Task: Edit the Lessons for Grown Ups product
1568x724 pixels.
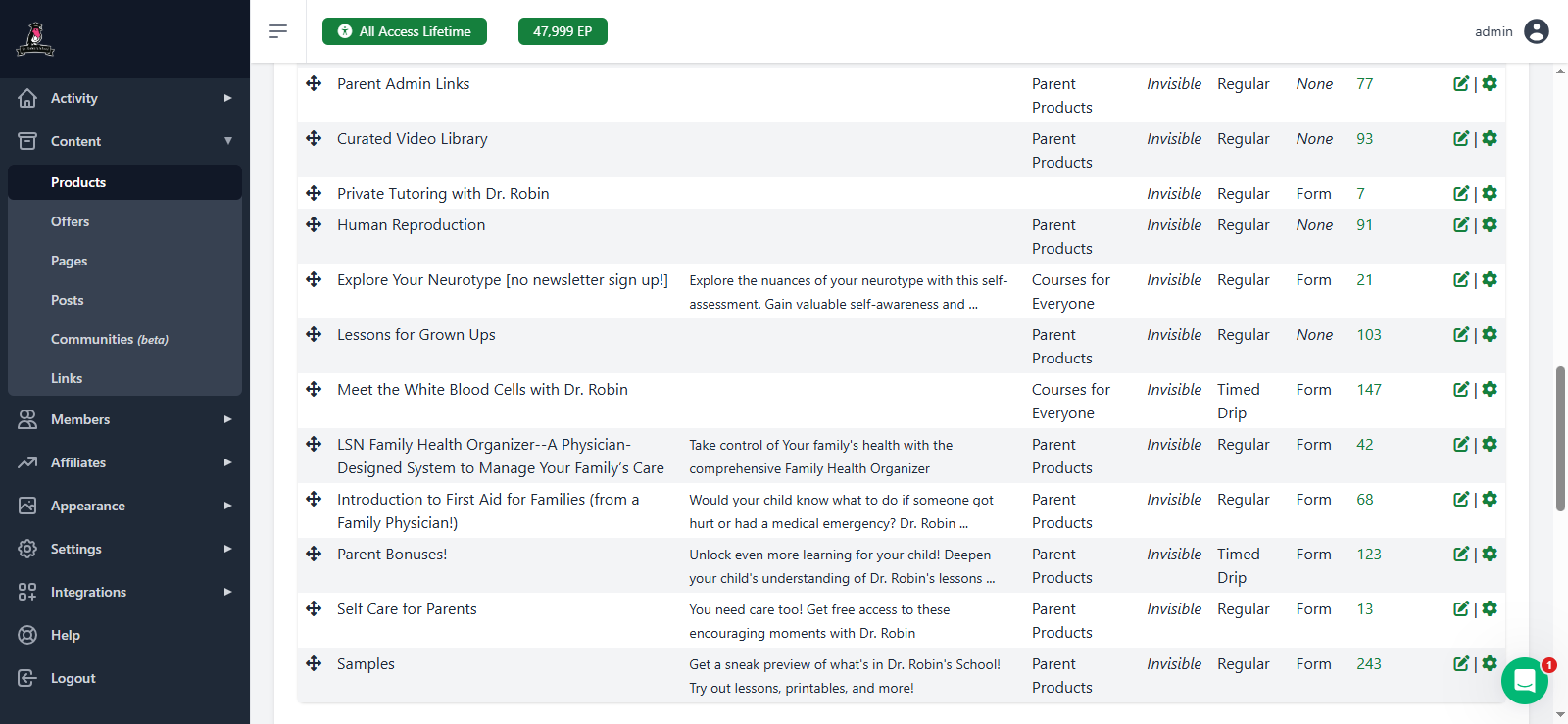Action: (1460, 335)
